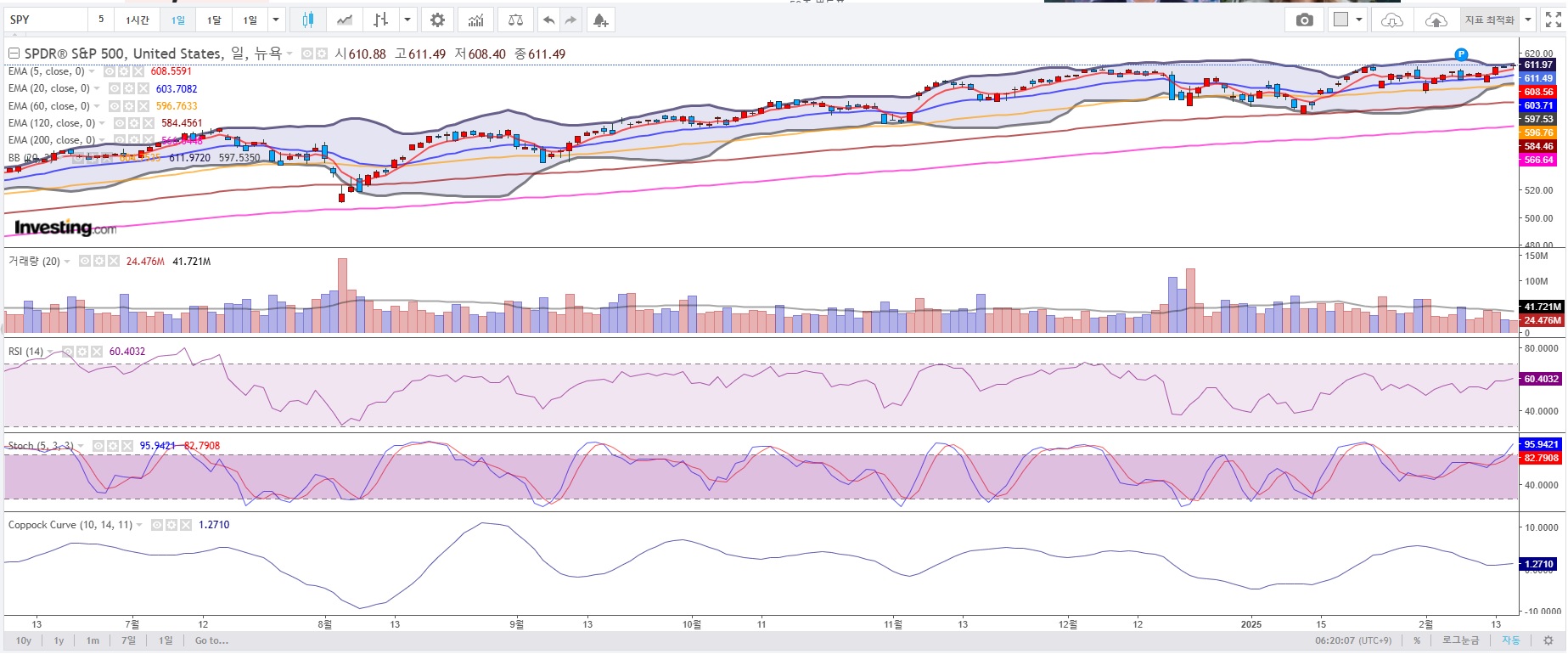Open chart properties gear in the bottom-right corner
Screen dimensions: 1568x654
pyautogui.click(x=1549, y=640)
